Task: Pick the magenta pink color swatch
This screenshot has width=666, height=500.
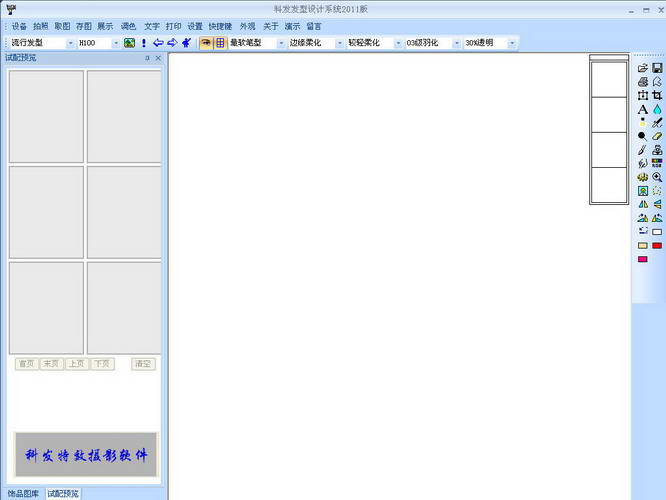Action: [x=643, y=259]
